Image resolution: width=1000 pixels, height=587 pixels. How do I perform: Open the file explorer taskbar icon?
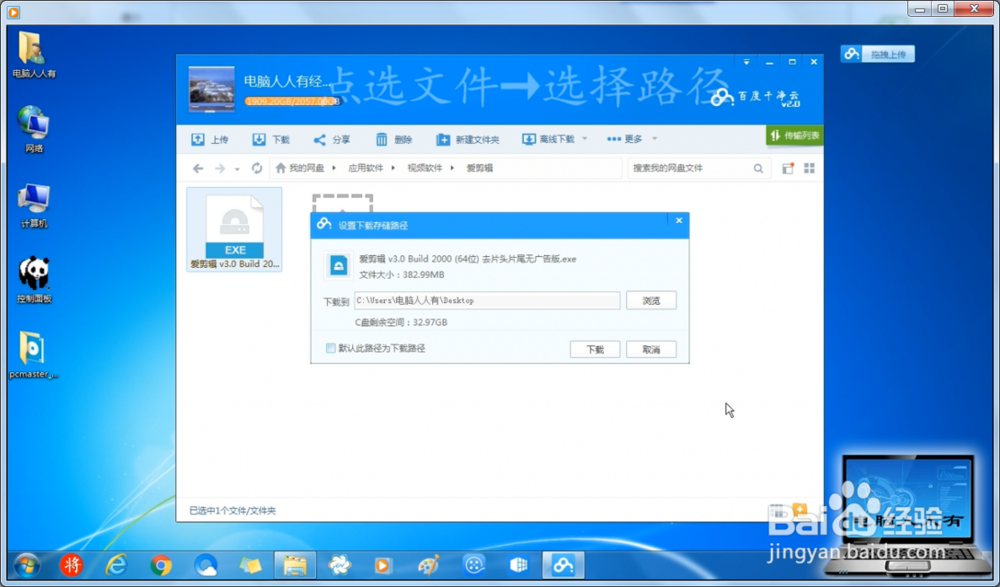point(295,565)
